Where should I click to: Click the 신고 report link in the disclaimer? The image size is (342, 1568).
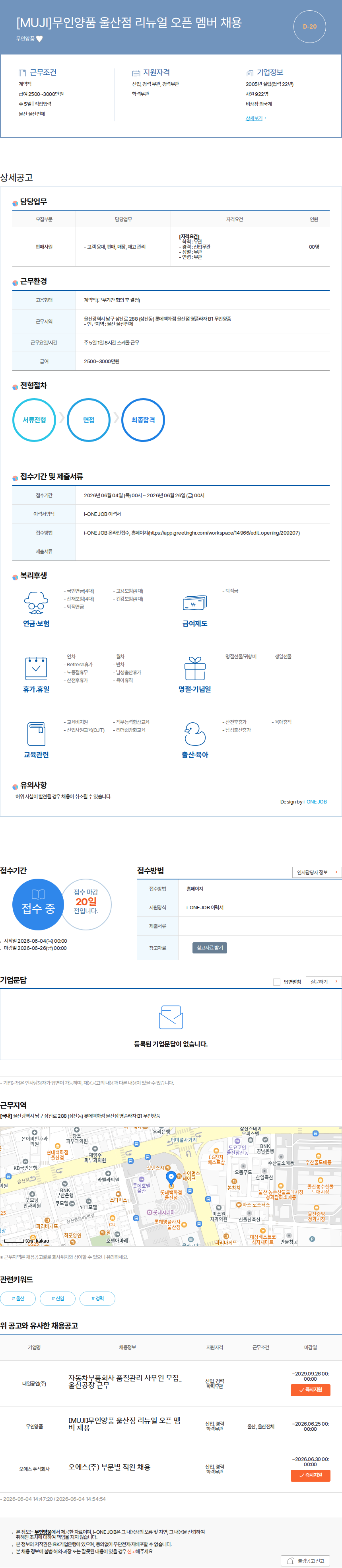[131, 1551]
